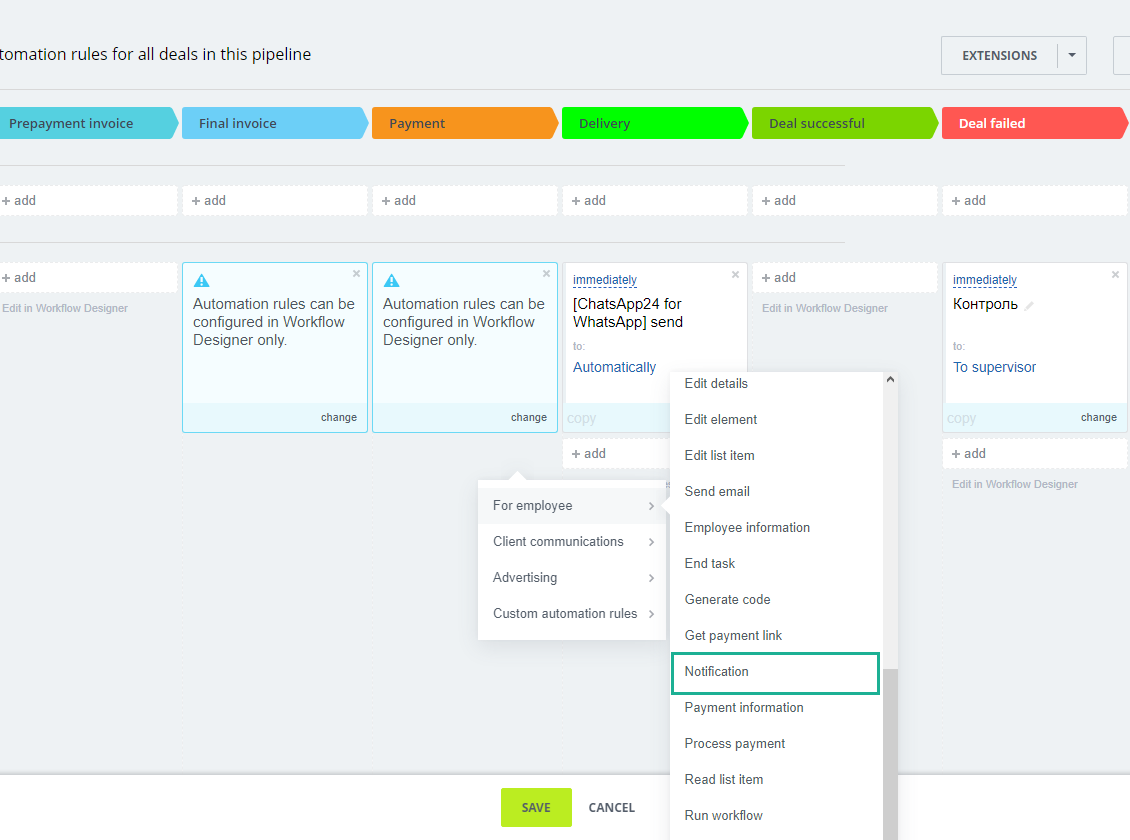Click the pencil icon next to Контроль
Image resolution: width=1130 pixels, height=840 pixels.
[x=1030, y=306]
